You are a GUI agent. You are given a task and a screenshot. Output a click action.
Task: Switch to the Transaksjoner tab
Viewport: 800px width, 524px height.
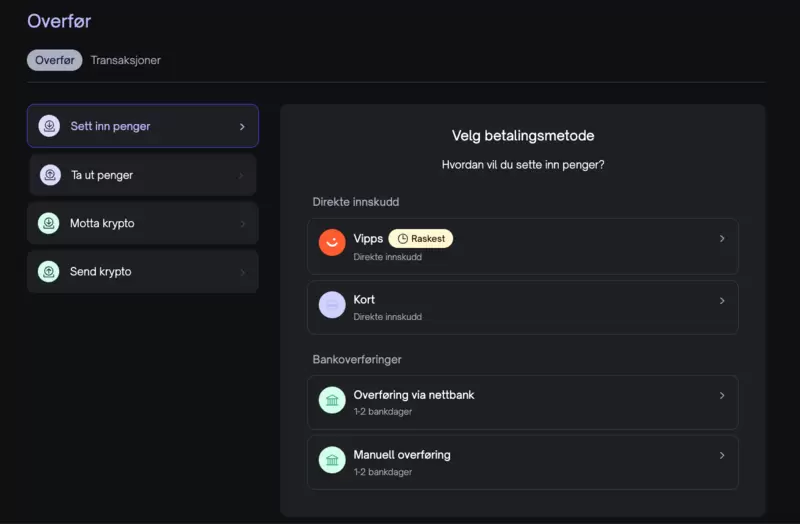126,60
